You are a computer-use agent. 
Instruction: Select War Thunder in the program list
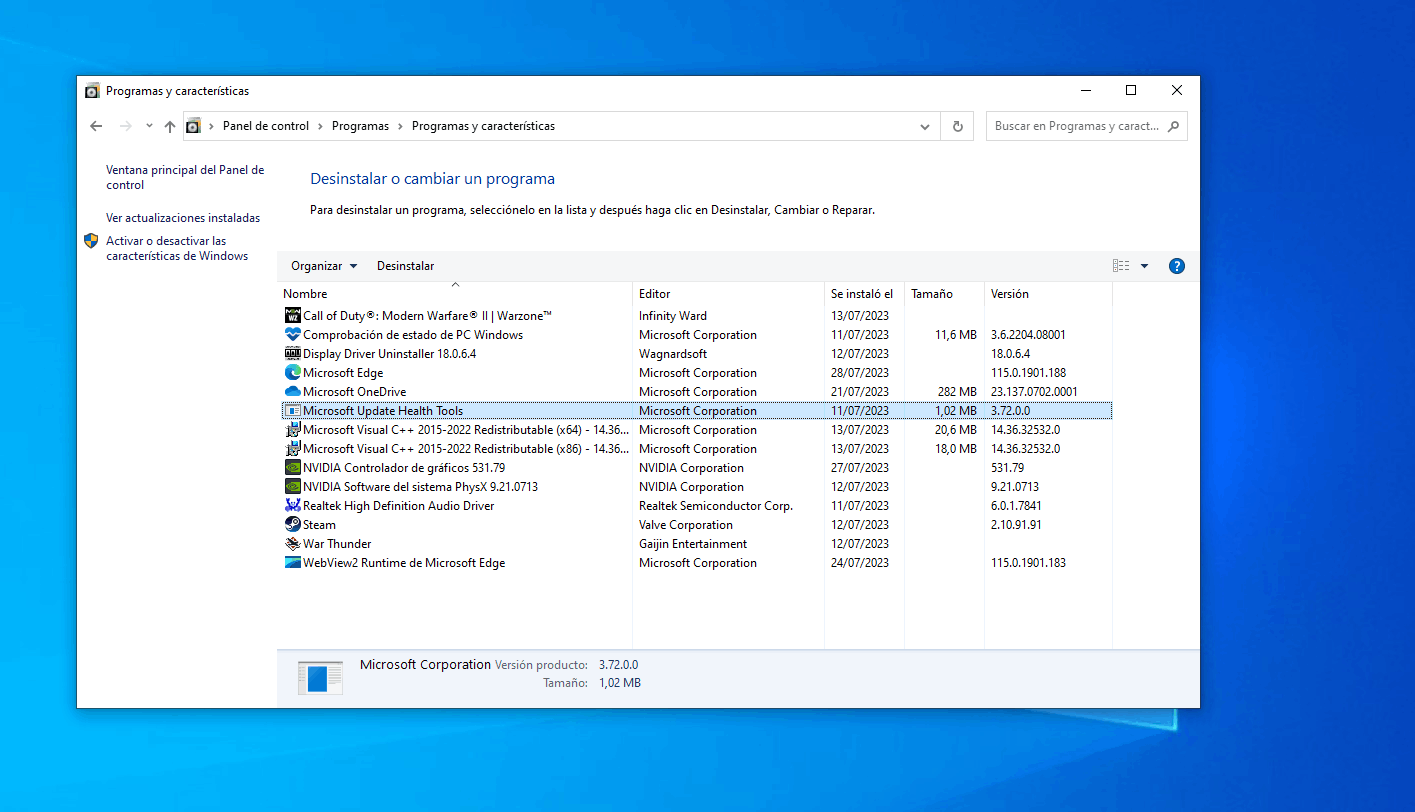pyautogui.click(x=337, y=544)
